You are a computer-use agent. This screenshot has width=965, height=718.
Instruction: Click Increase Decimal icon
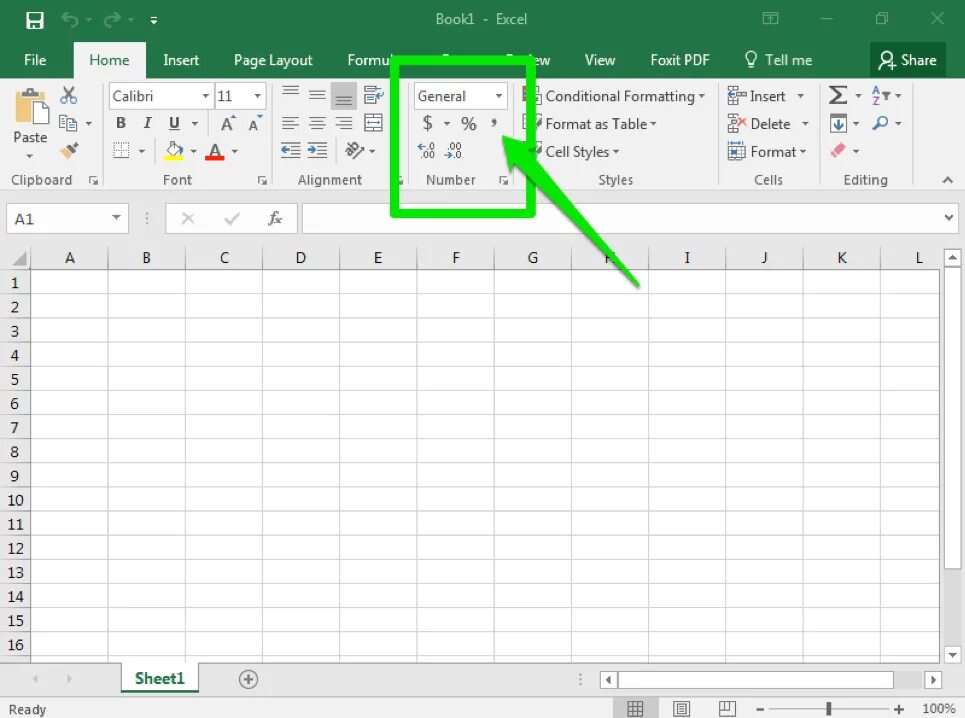pyautogui.click(x=426, y=150)
